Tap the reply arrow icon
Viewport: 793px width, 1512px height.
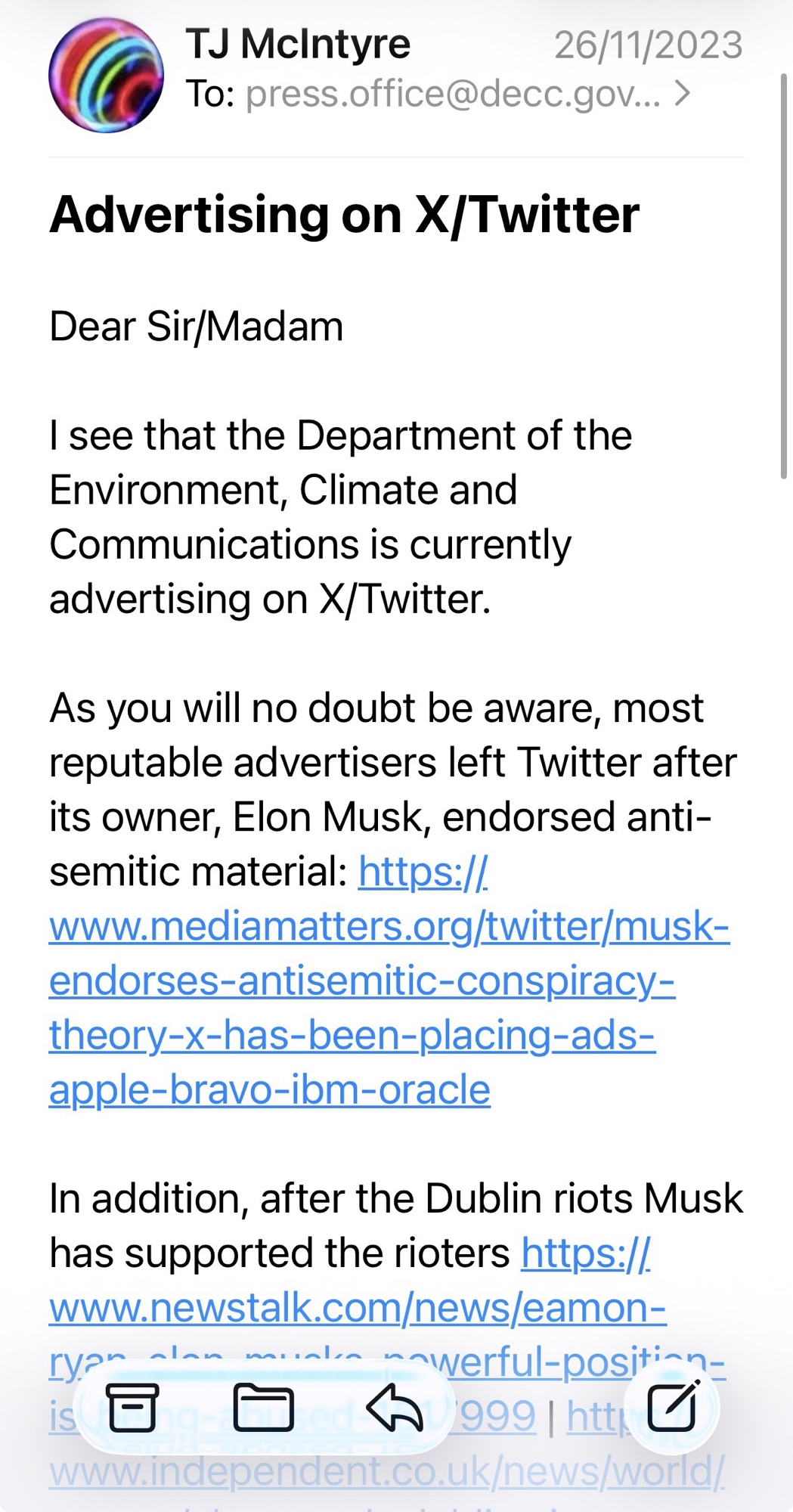394,1408
